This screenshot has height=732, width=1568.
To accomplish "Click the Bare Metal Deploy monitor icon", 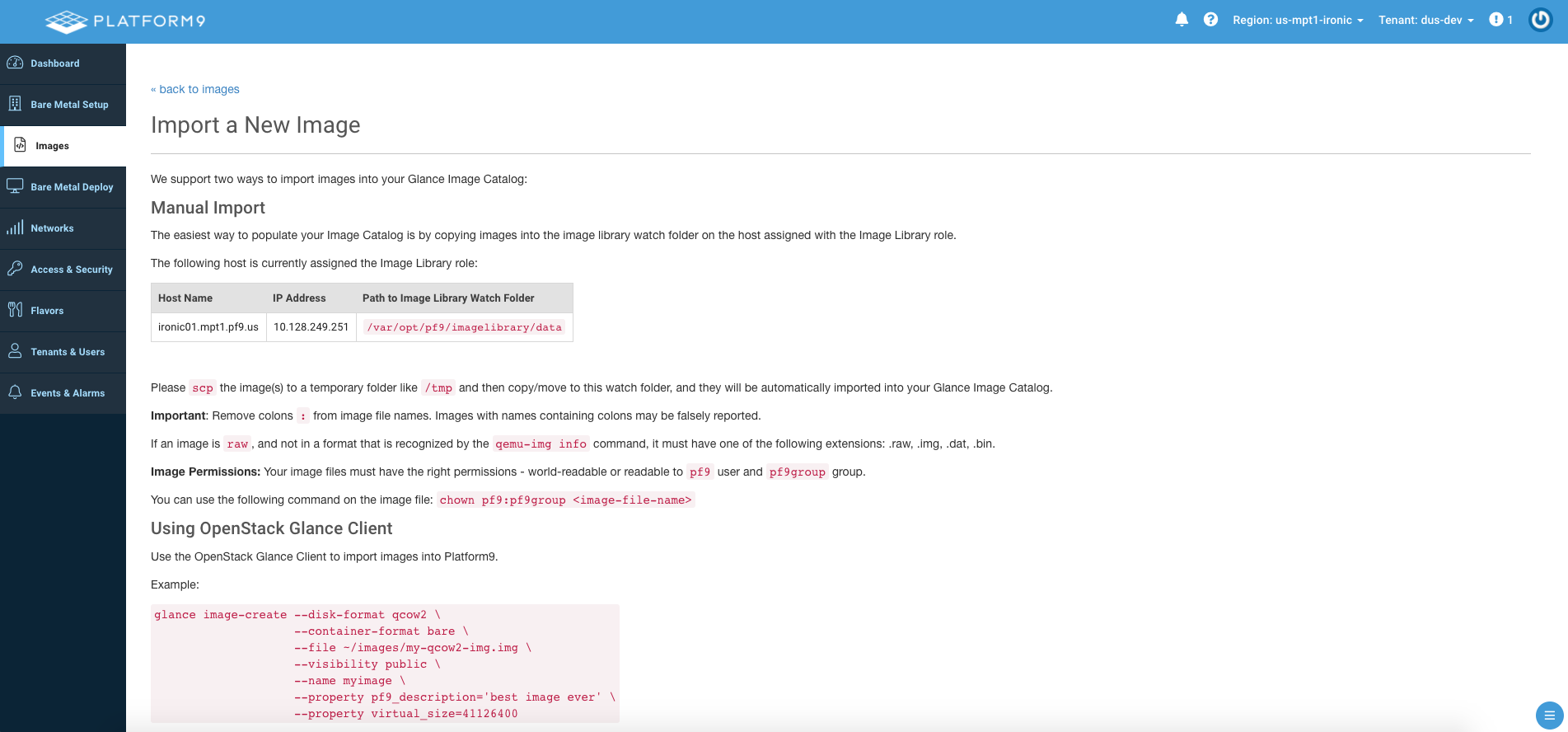I will click(x=15, y=186).
